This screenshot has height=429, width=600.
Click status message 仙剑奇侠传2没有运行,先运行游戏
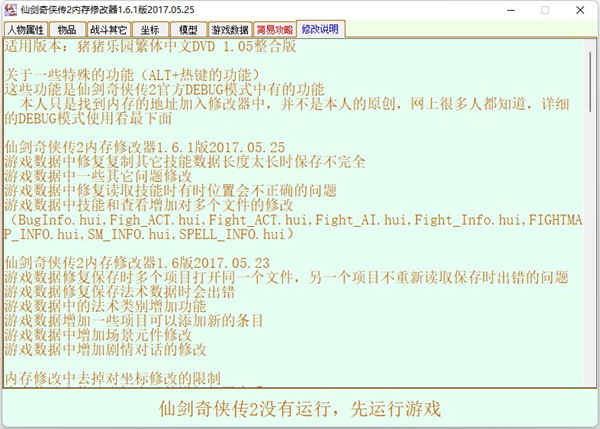300,409
